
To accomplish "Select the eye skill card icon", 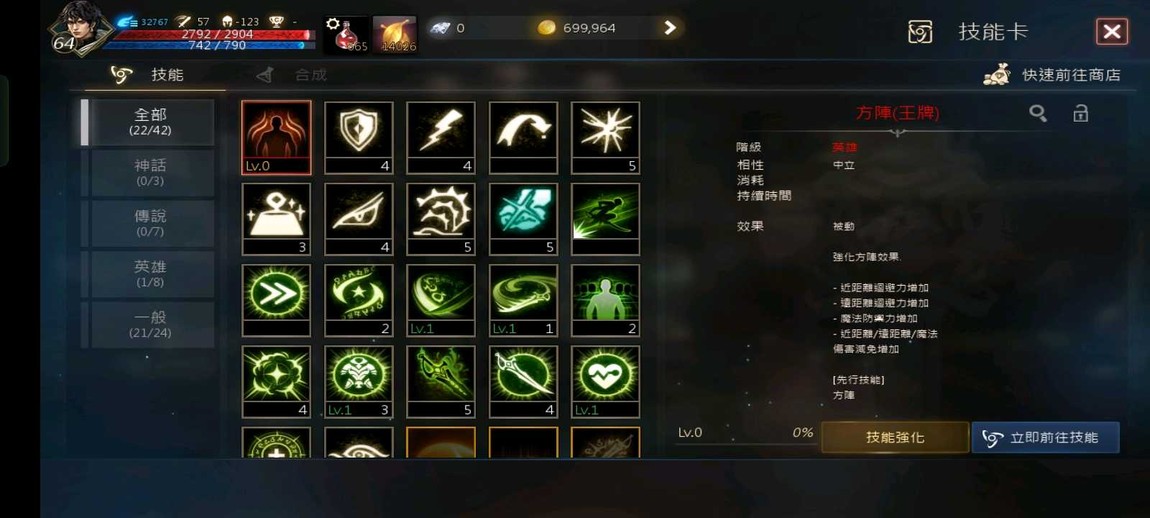I will [359, 219].
